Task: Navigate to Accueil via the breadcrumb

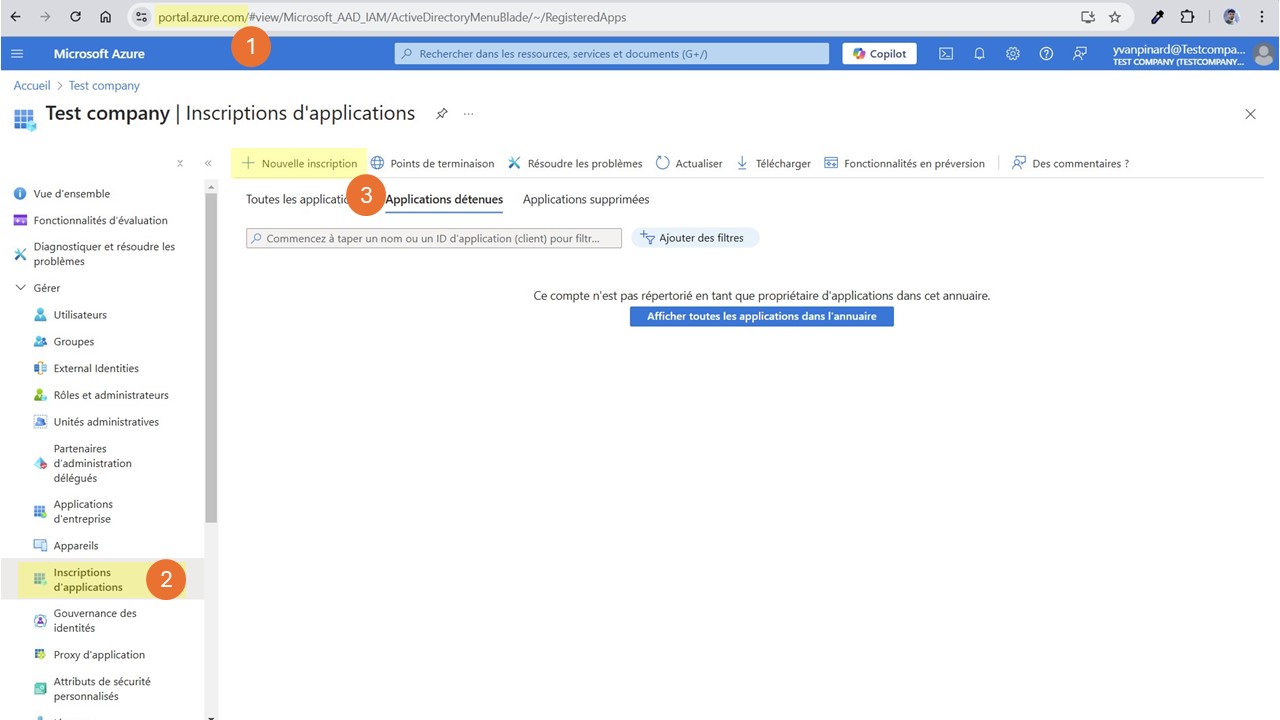Action: tap(31, 85)
